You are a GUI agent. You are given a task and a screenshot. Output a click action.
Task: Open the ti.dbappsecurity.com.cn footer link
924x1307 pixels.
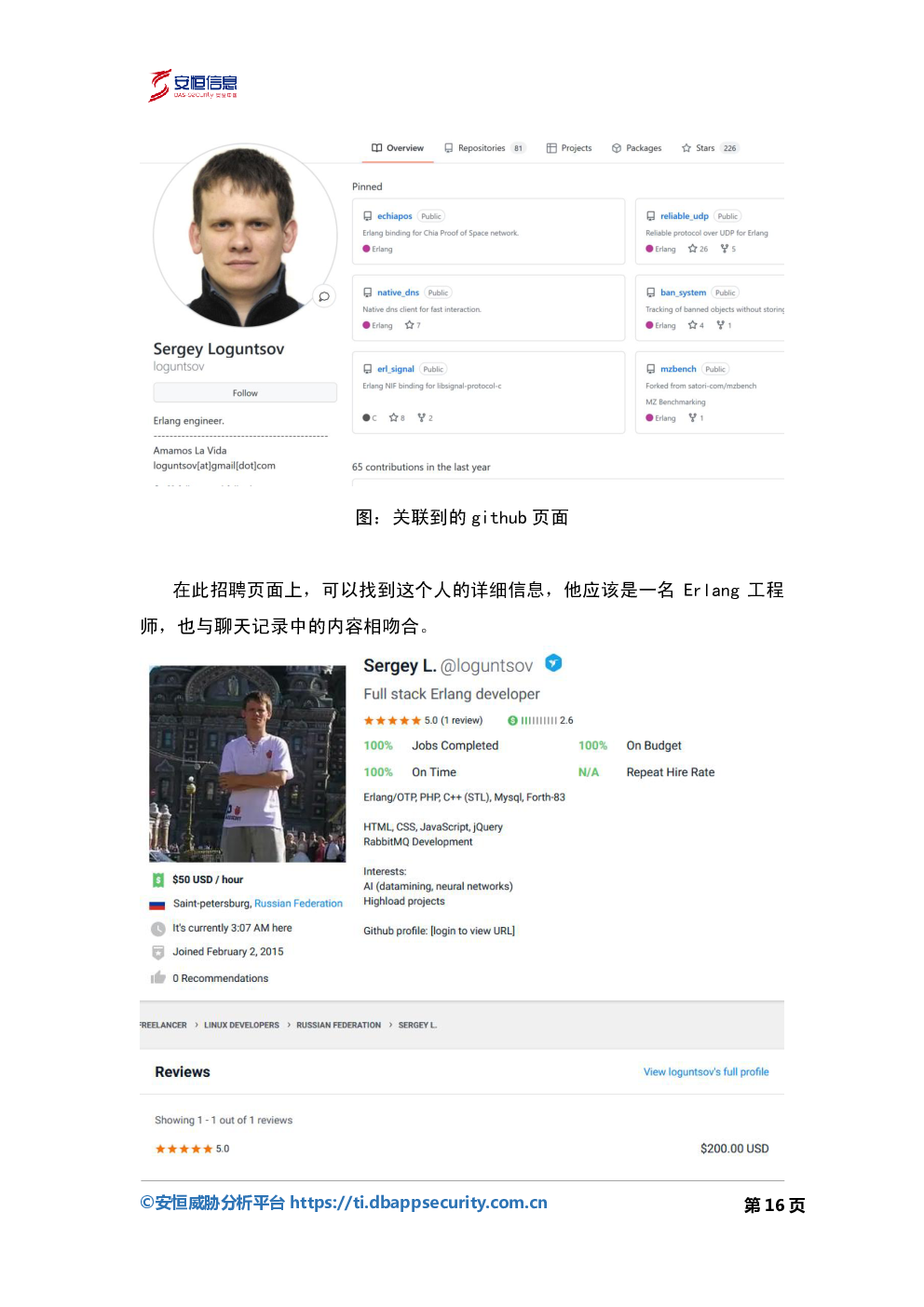coord(418,1203)
